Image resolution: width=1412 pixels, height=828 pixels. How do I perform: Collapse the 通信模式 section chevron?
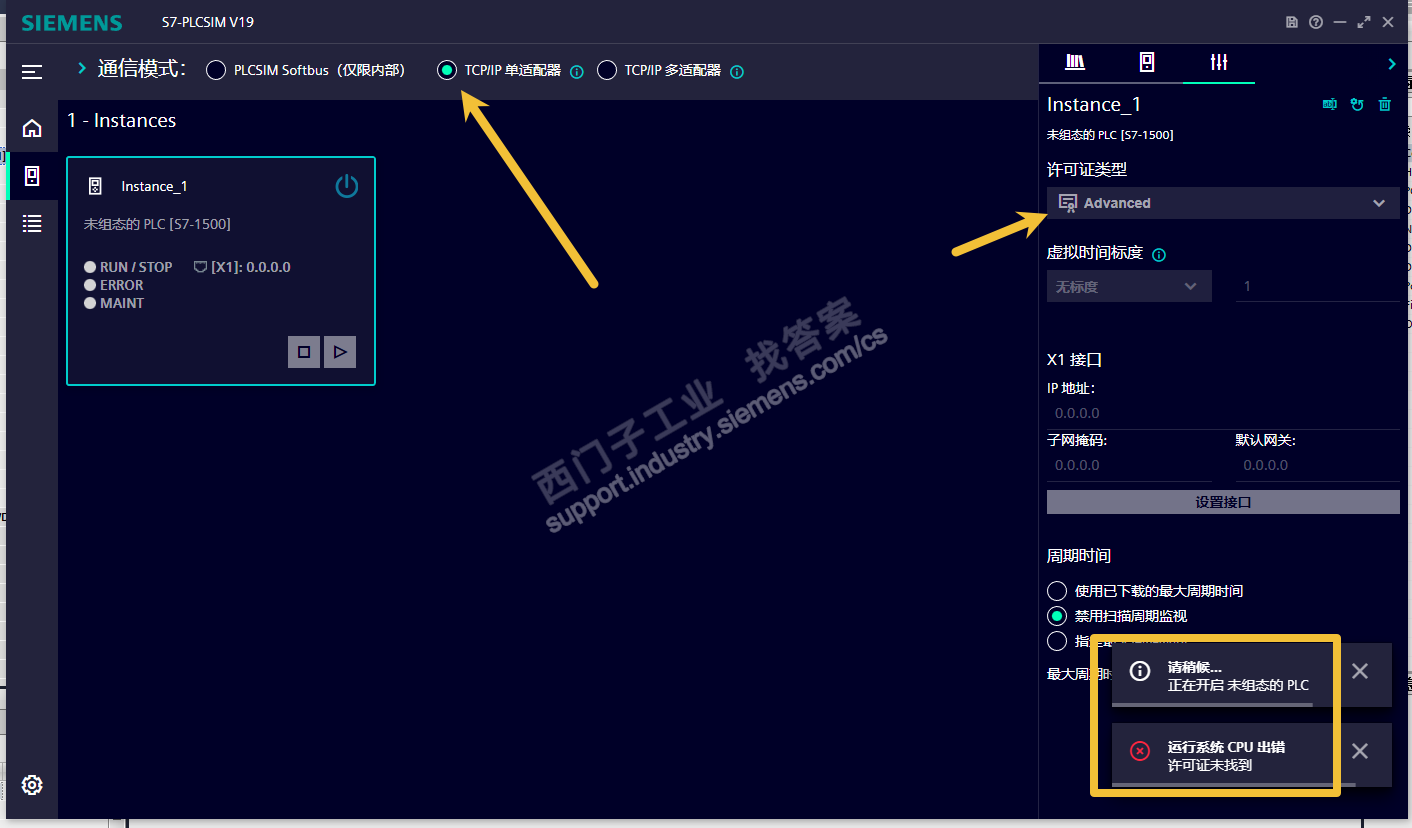(x=82, y=68)
